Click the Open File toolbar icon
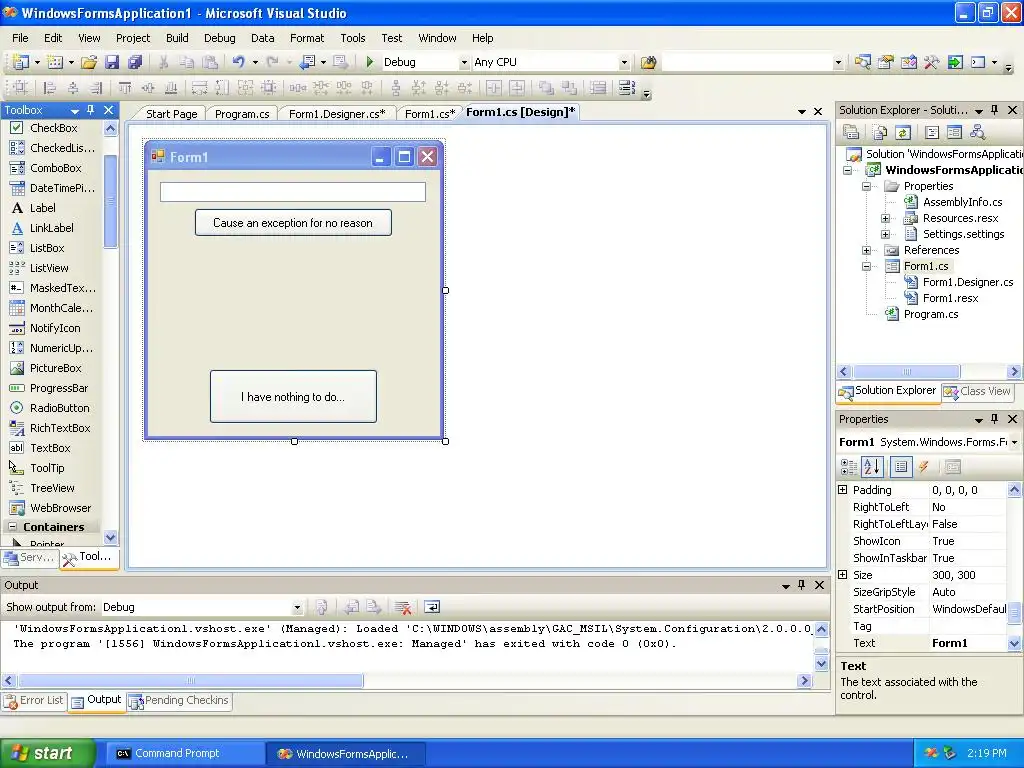Image resolution: width=1024 pixels, height=768 pixels. point(89,62)
